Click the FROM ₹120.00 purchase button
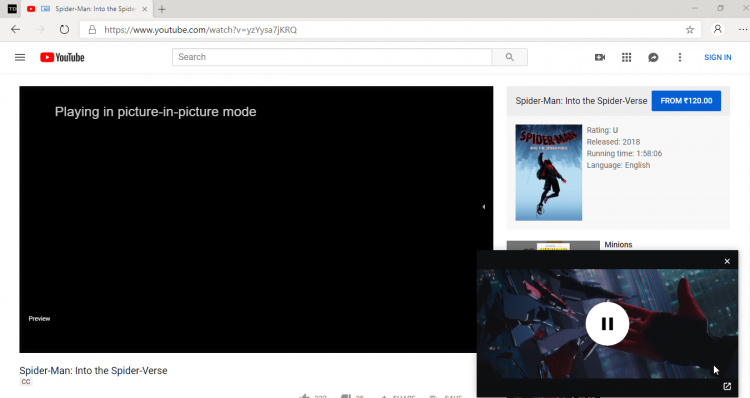Image resolution: width=750 pixels, height=398 pixels. click(x=686, y=101)
